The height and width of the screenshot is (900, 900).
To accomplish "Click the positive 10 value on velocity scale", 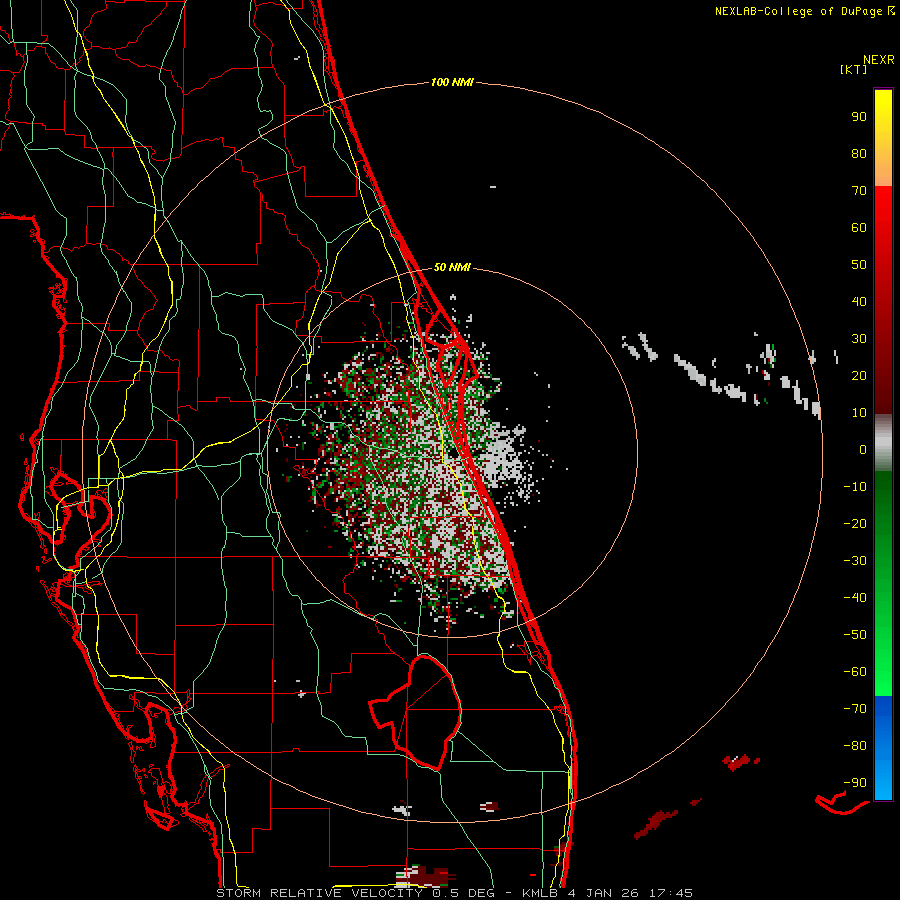I will [859, 413].
